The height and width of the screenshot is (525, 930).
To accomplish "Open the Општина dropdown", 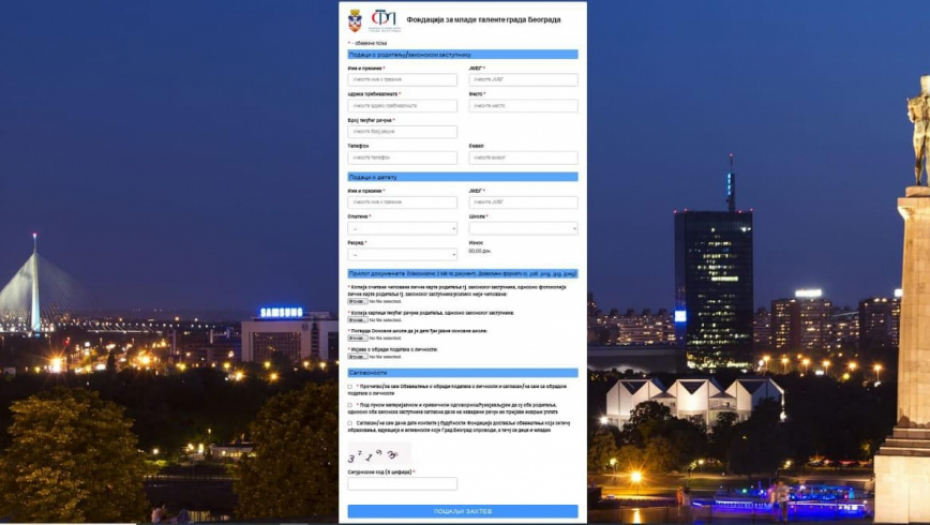I will [402, 228].
